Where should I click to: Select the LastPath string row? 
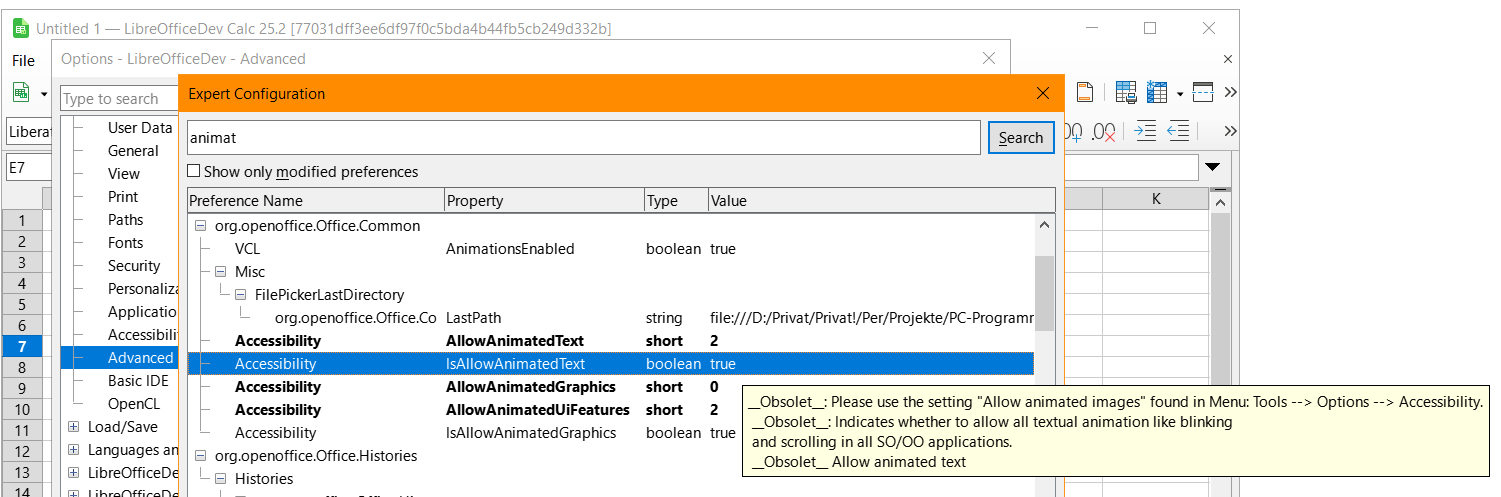pos(610,318)
